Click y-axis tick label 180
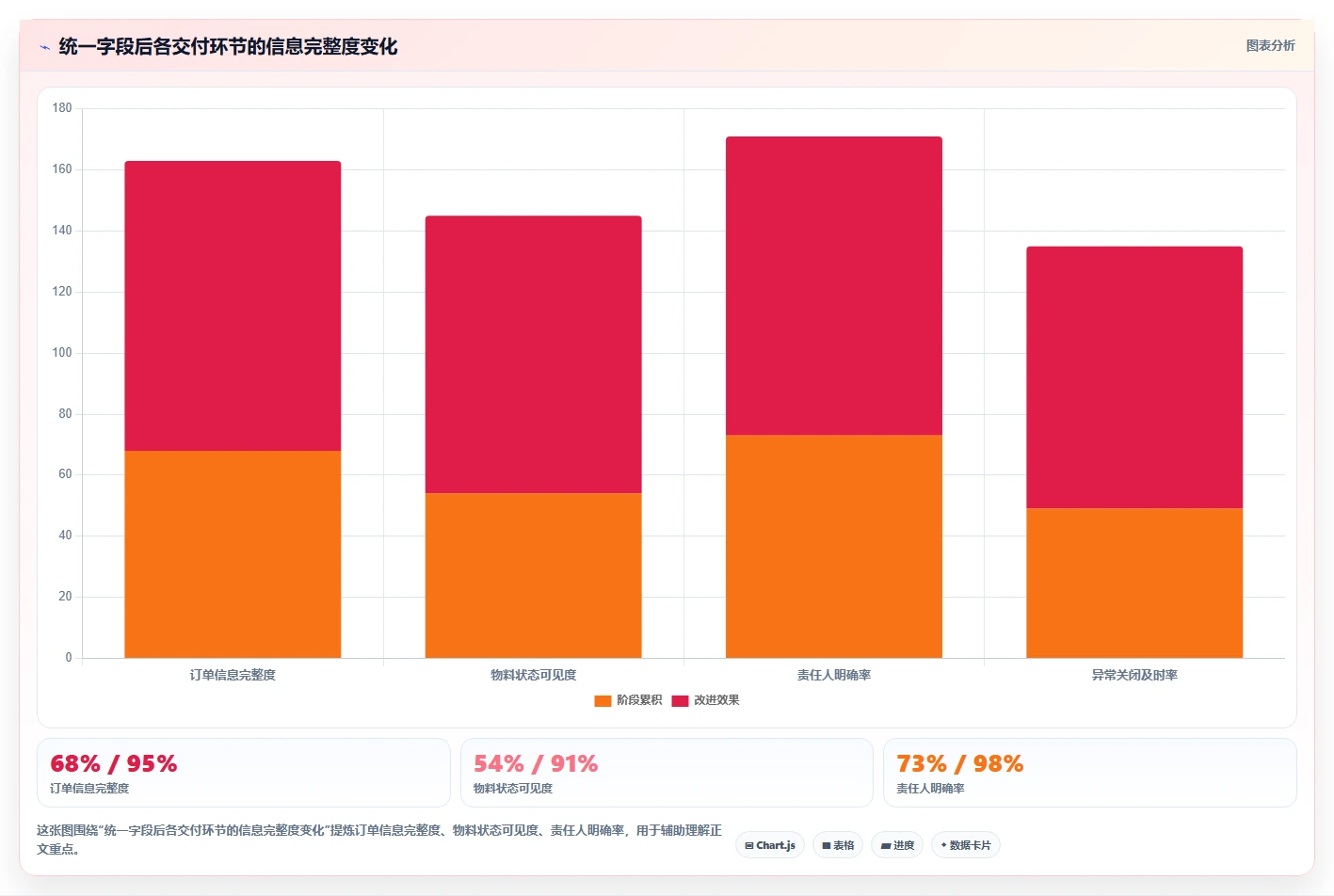The height and width of the screenshot is (896, 1334). pyautogui.click(x=62, y=108)
